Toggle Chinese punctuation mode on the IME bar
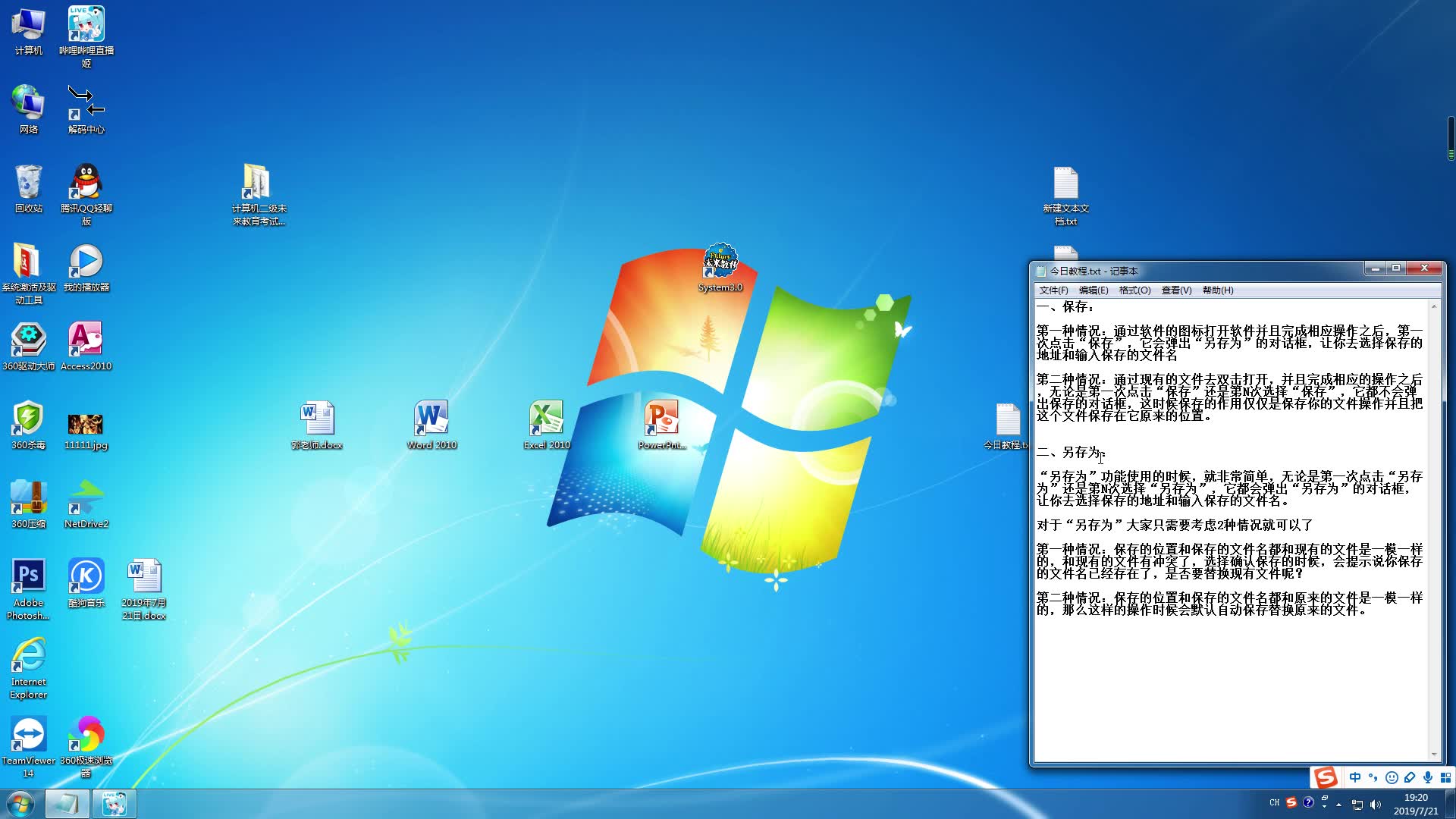 click(1373, 777)
